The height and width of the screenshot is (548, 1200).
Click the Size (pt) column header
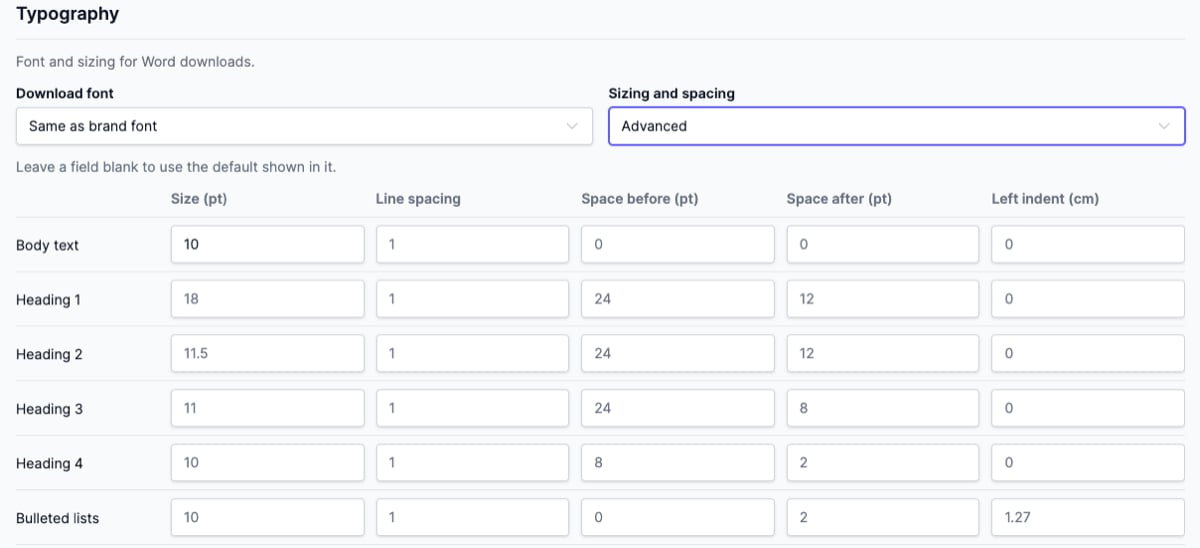pyautogui.click(x=199, y=199)
